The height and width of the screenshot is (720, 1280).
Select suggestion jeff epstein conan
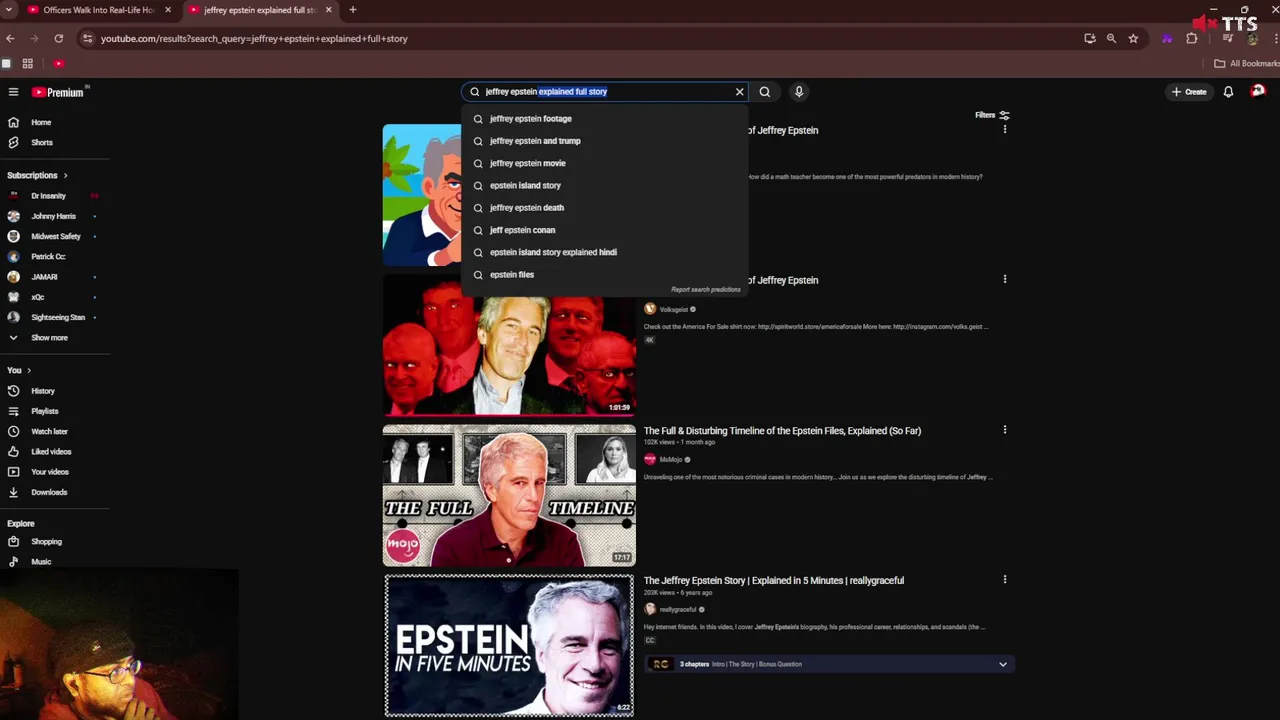604,230
